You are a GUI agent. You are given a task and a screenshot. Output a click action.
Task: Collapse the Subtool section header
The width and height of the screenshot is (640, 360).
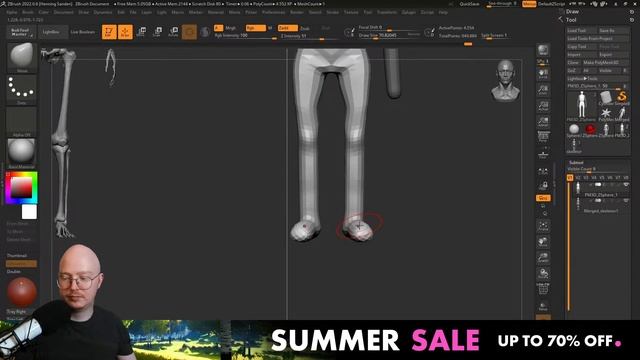tap(576, 162)
